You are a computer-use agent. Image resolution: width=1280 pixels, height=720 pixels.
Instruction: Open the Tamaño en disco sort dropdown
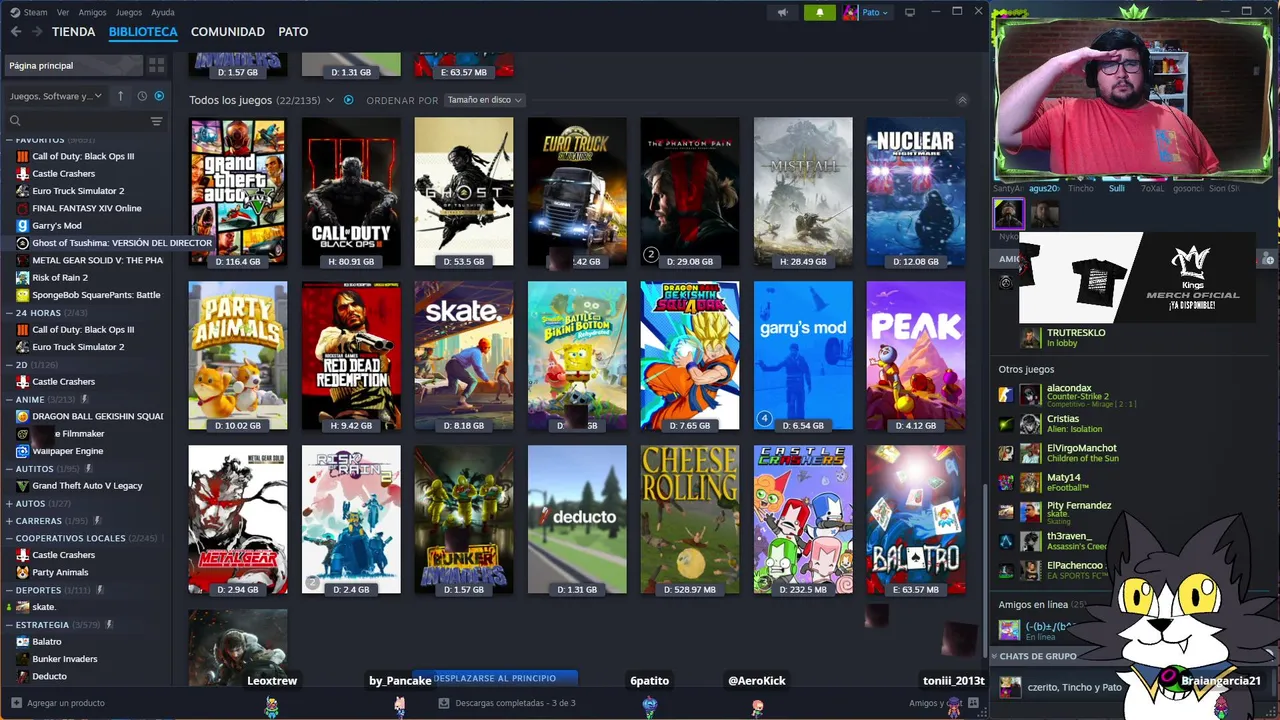(484, 100)
